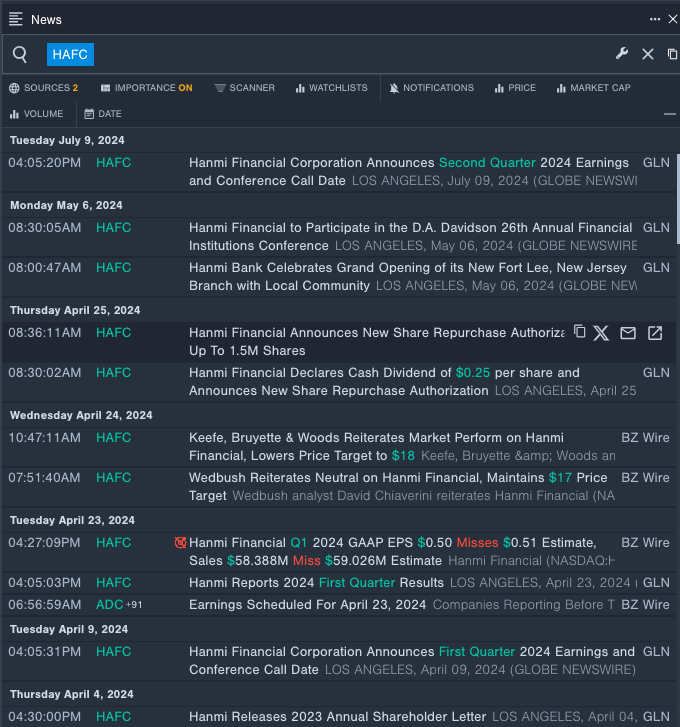Toggle the Importance ON filter

click(x=152, y=88)
